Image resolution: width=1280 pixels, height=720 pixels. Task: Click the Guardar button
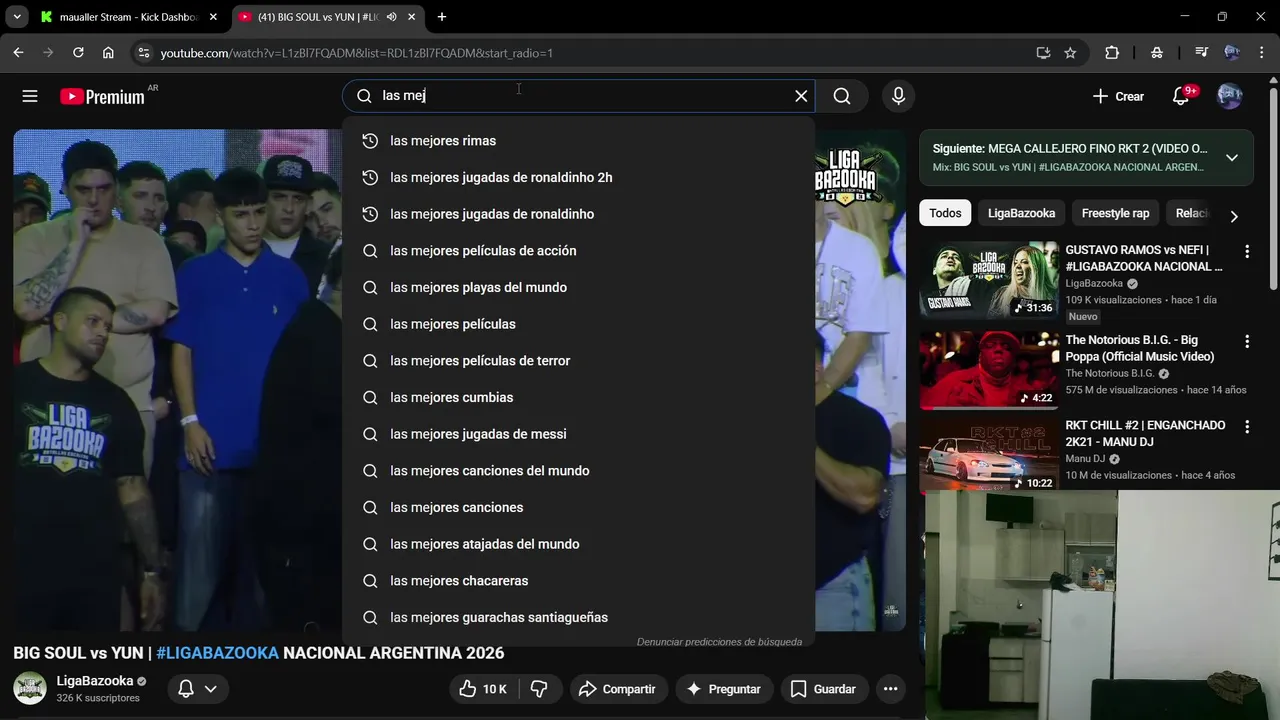tap(823, 689)
